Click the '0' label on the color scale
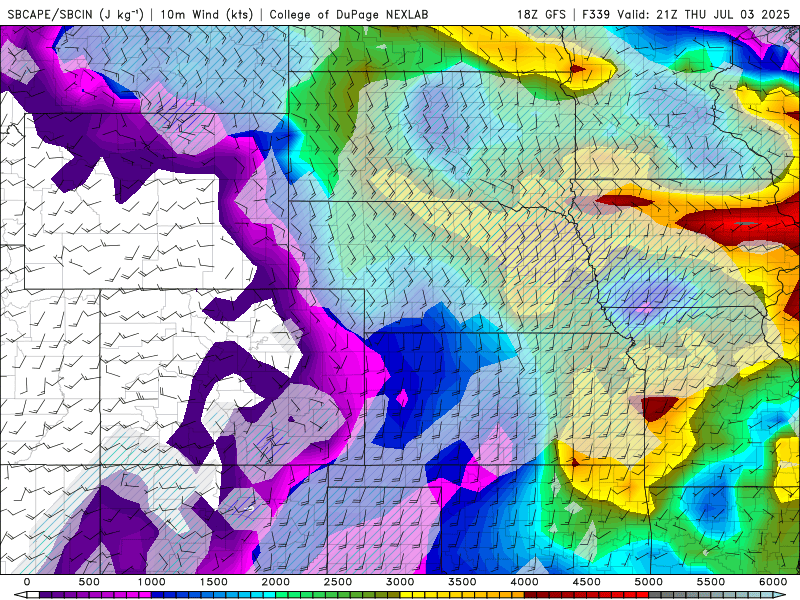Viewport: 800px width, 600px height. point(27,582)
